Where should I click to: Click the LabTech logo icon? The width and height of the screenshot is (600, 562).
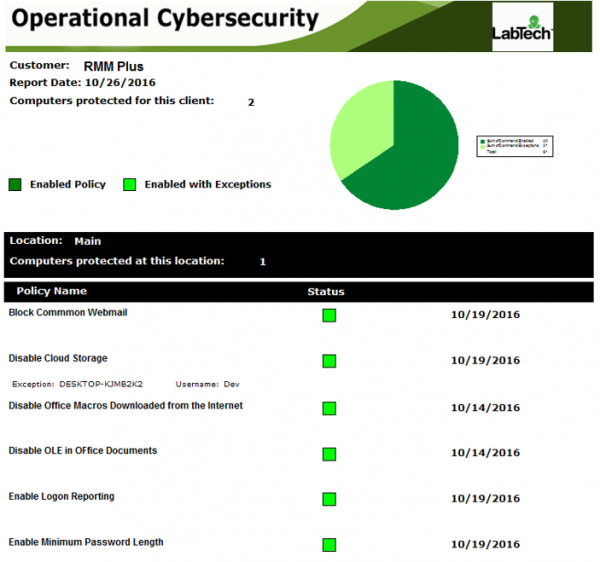click(524, 28)
